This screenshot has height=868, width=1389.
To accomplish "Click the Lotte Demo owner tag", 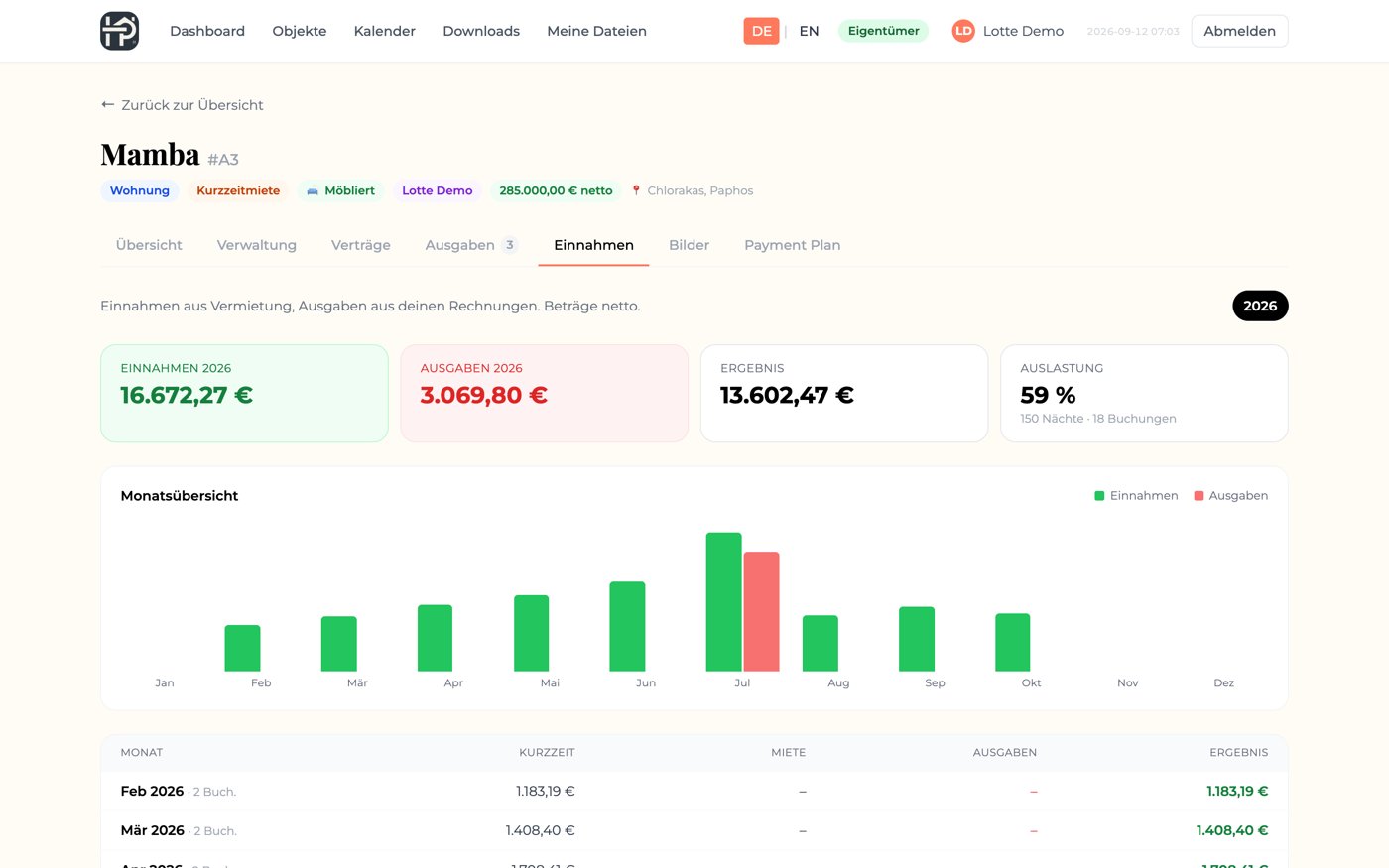I will click(437, 190).
